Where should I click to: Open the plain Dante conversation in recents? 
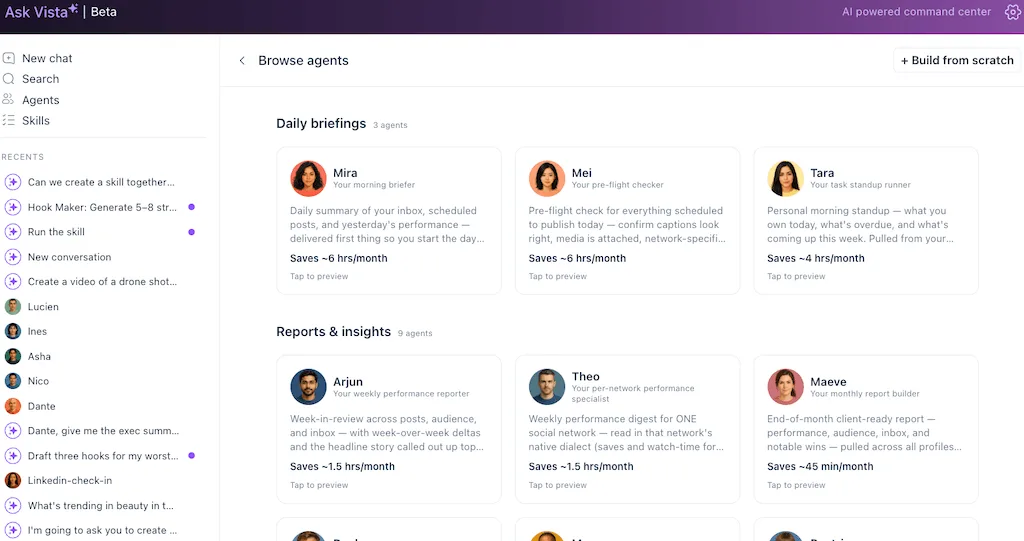pyautogui.click(x=41, y=406)
